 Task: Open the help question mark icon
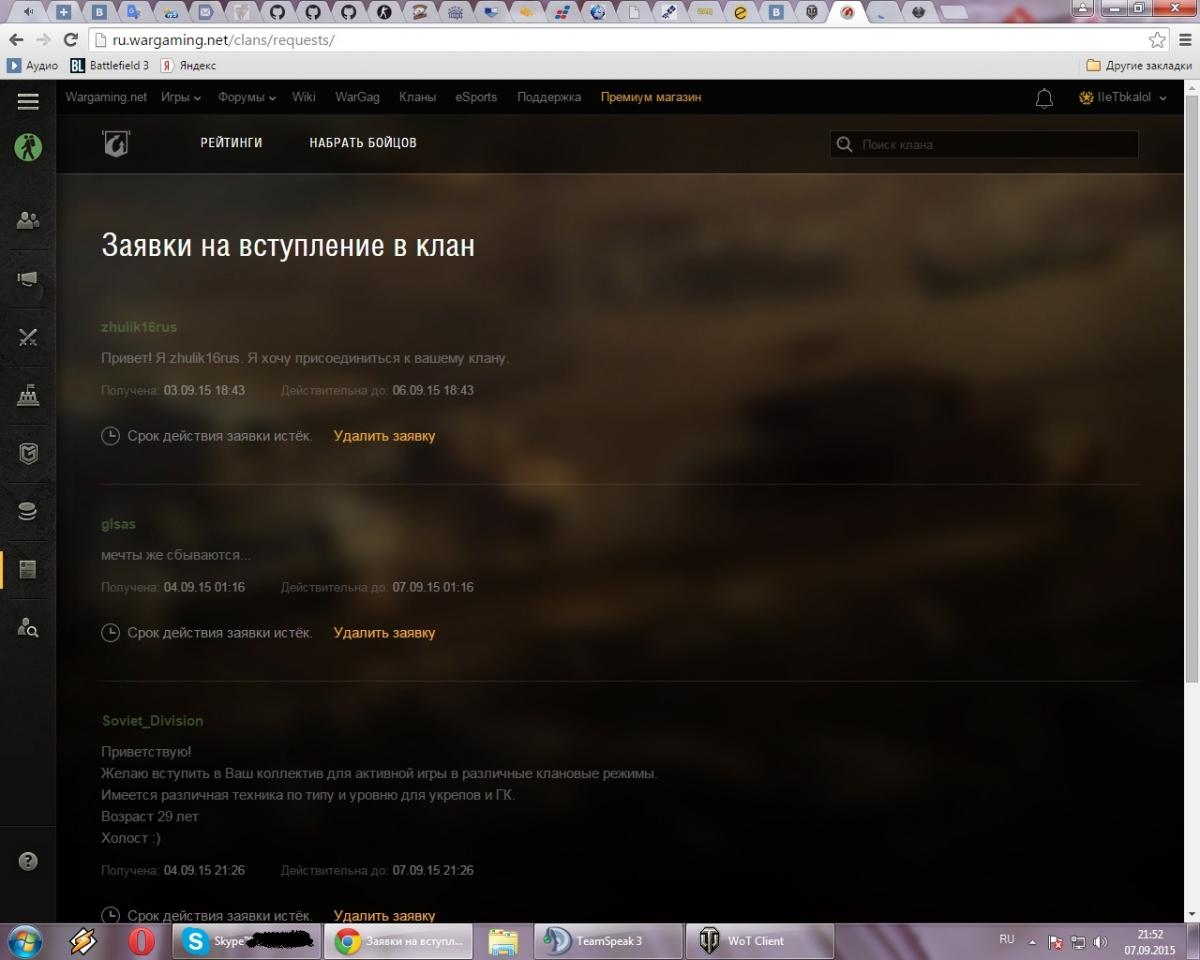tap(28, 861)
